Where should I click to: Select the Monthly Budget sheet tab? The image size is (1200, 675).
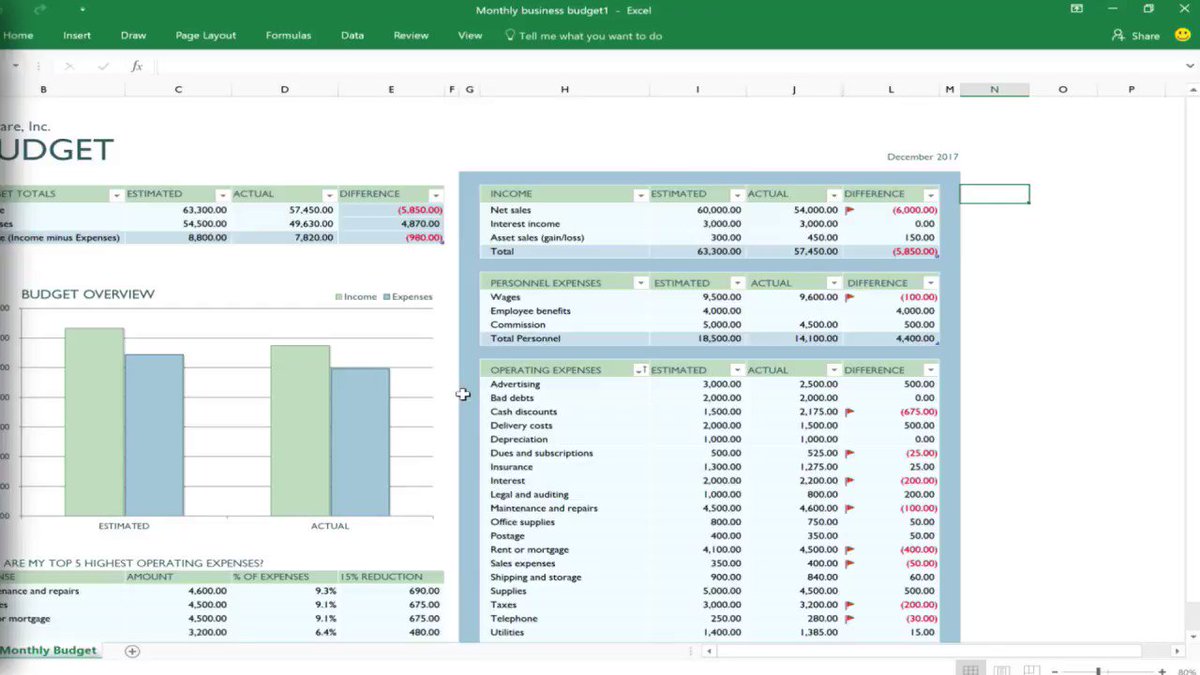(49, 650)
